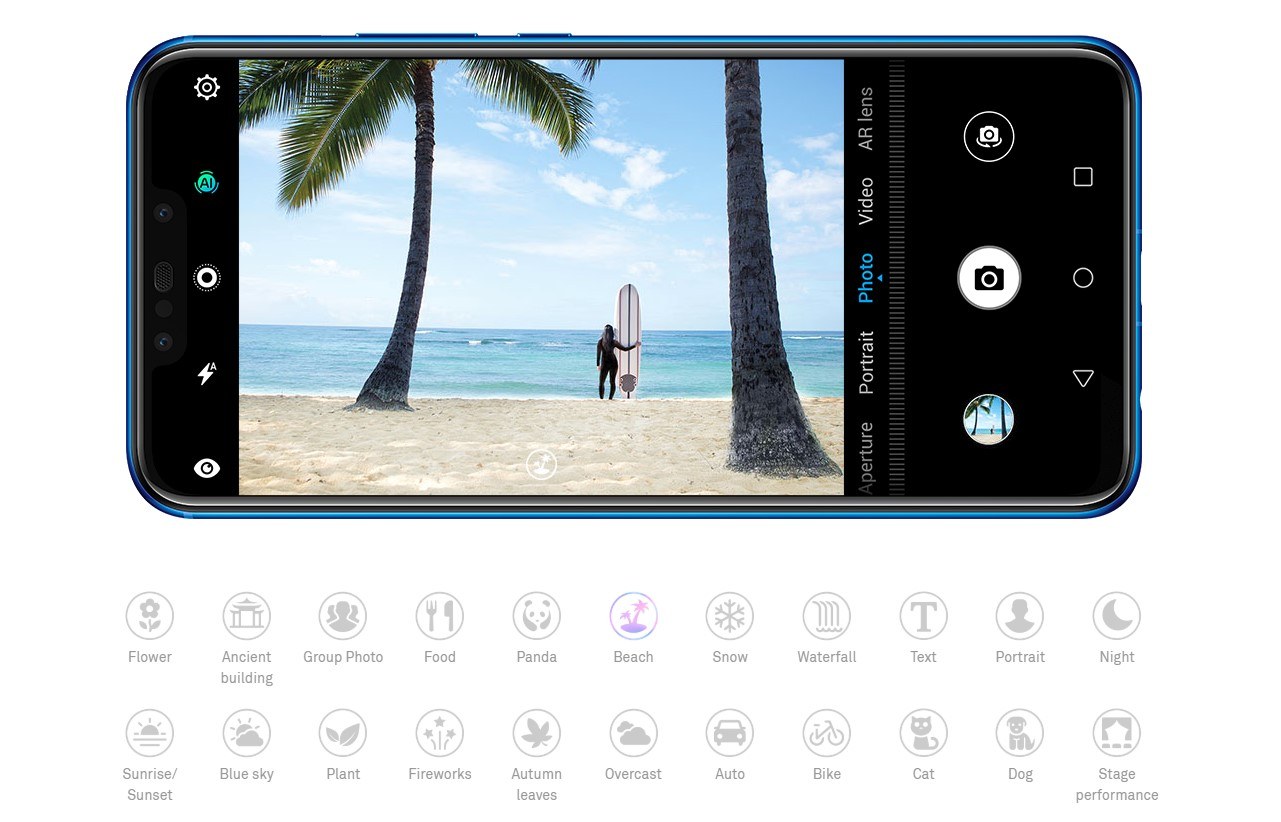Select the highlighted Beach scene icon
This screenshot has width=1281, height=822.
pyautogui.click(x=633, y=616)
